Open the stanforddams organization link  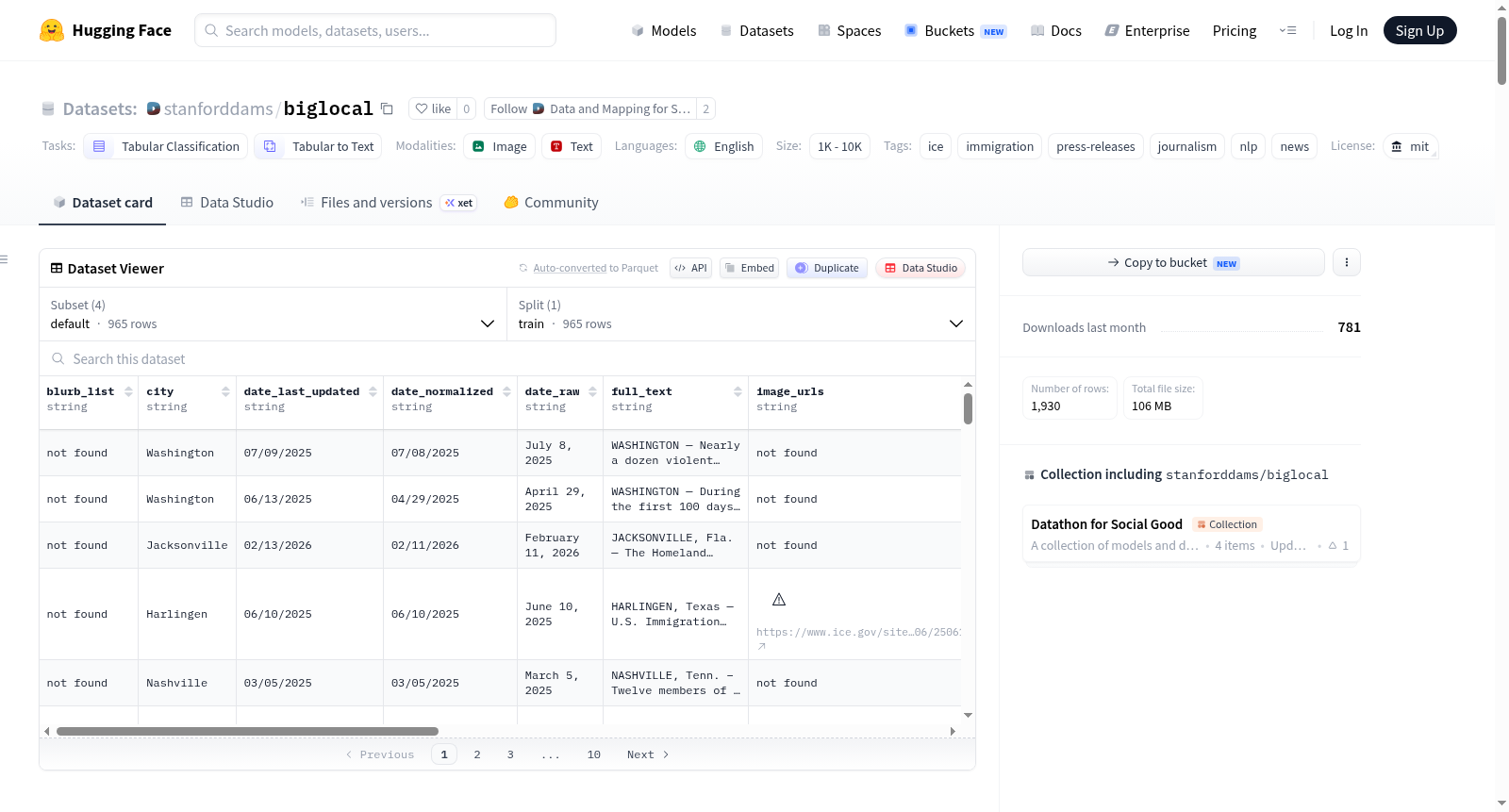(218, 108)
